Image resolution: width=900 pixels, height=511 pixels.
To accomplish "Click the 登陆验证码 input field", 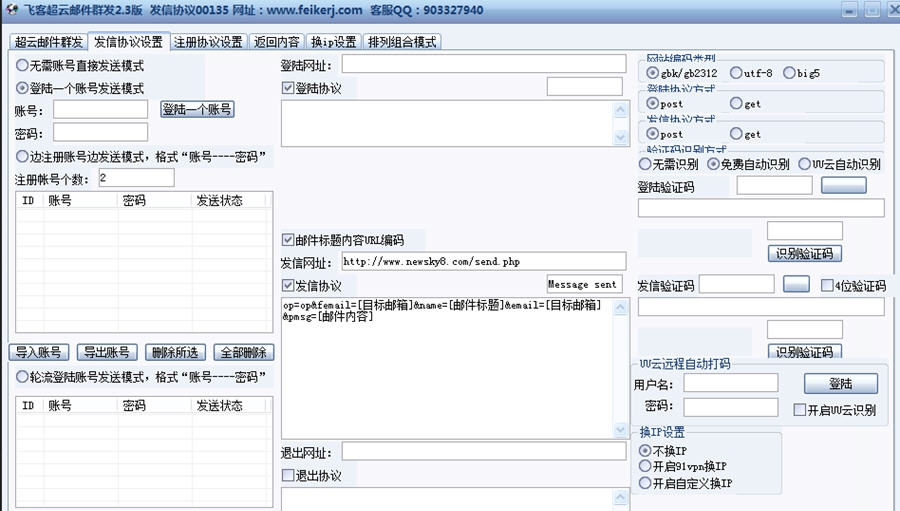I will click(774, 185).
